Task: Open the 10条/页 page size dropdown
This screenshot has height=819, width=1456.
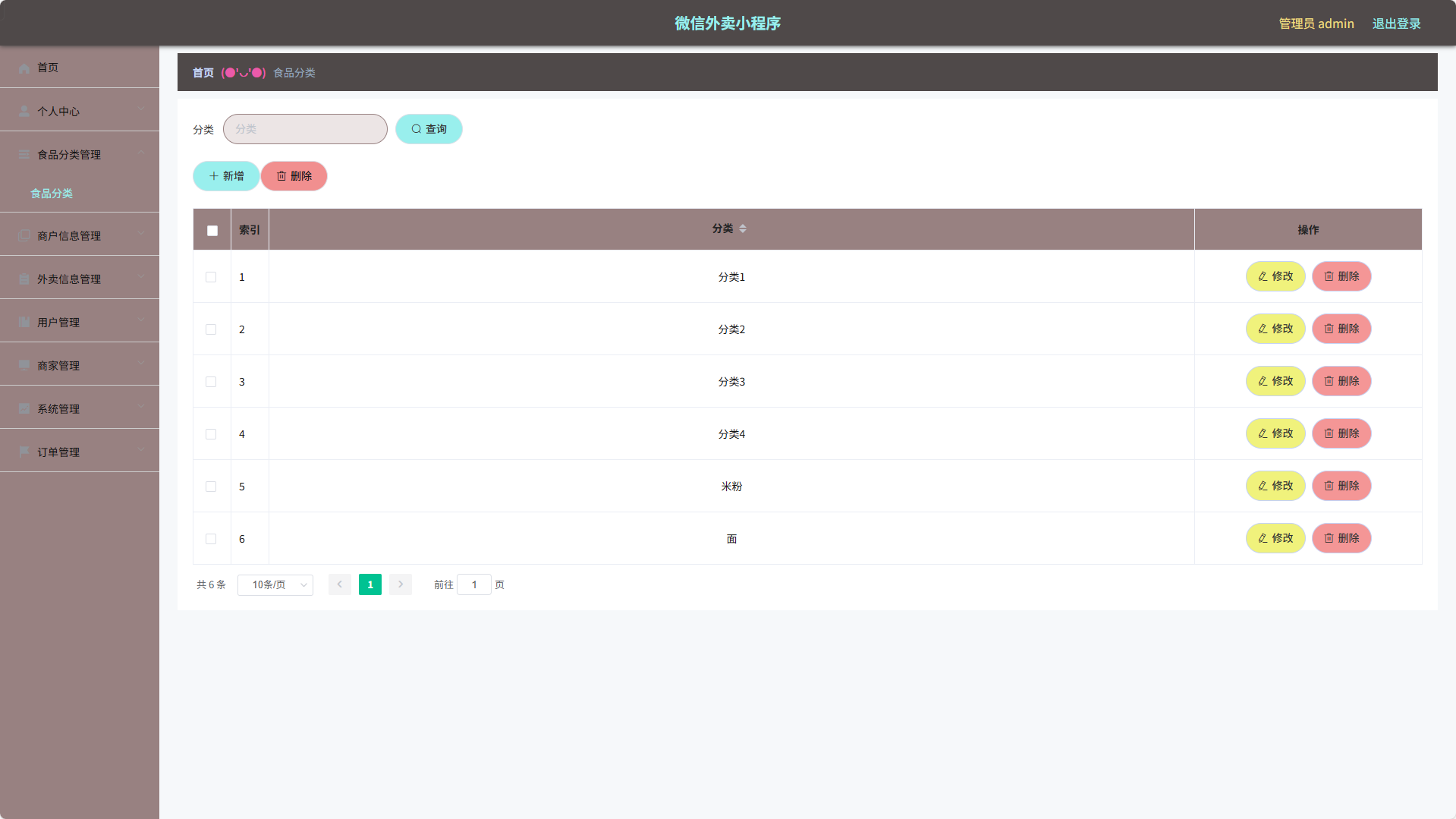Action: coord(275,585)
